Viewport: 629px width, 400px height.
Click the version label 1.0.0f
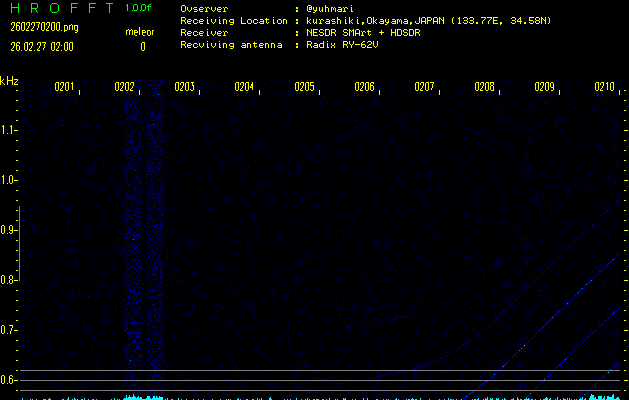(138, 8)
